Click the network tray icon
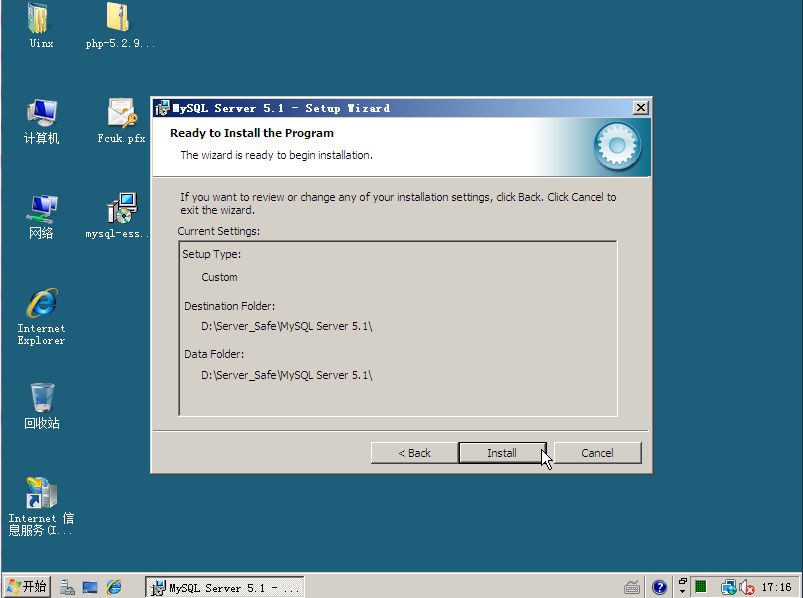 pyautogui.click(x=728, y=587)
